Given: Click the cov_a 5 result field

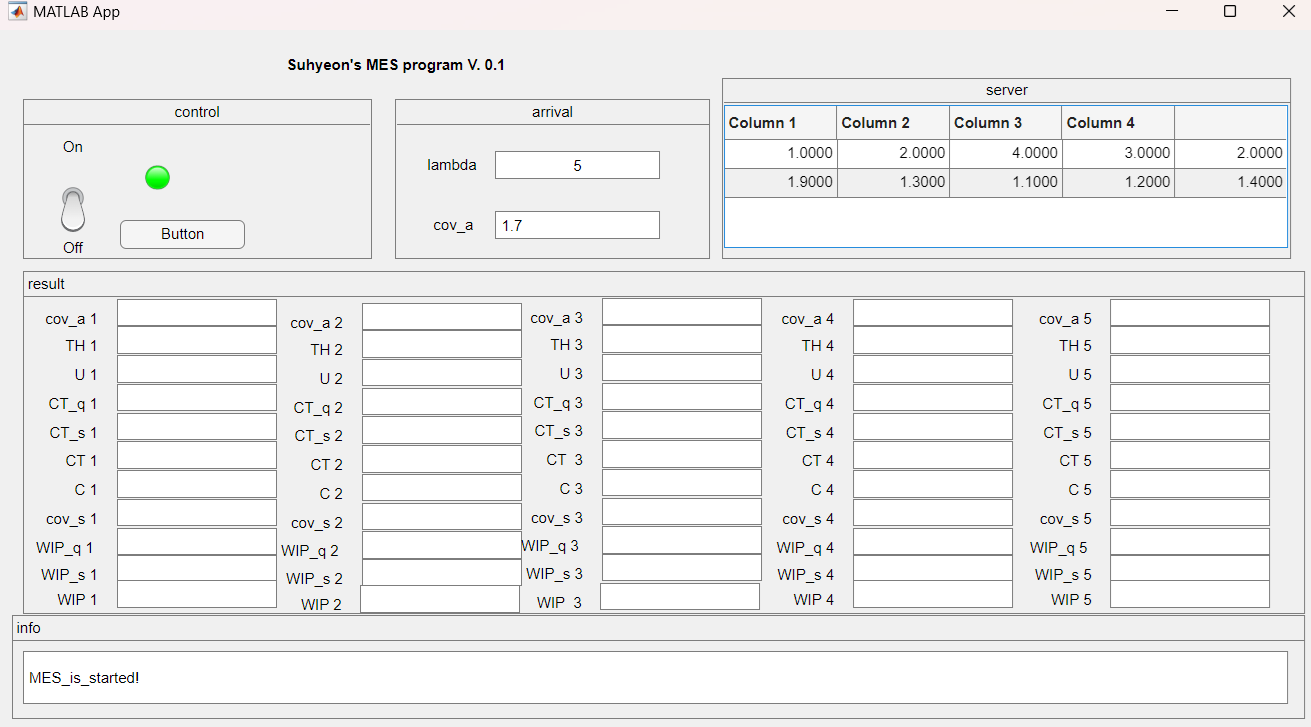Looking at the screenshot, I should (x=1190, y=313).
